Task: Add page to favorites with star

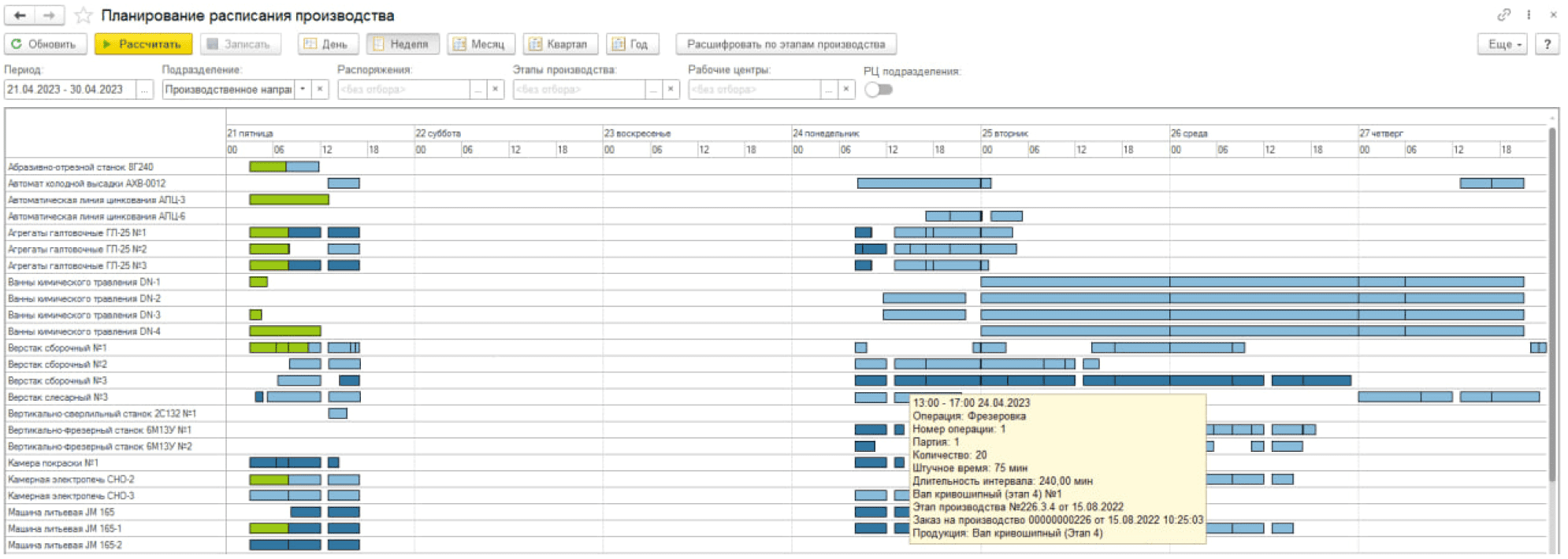Action: pos(83,16)
